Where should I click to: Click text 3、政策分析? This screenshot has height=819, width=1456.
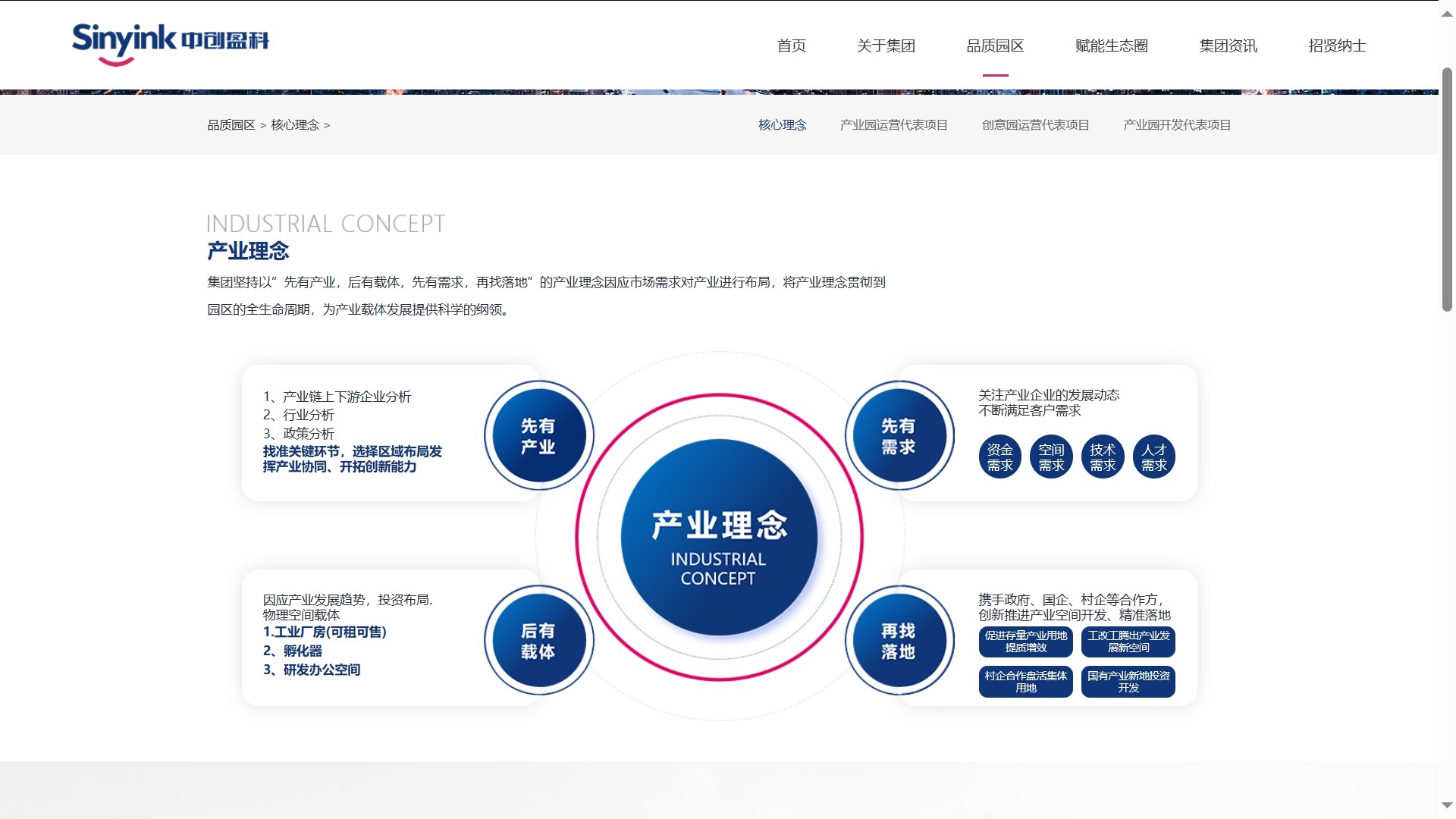[299, 434]
